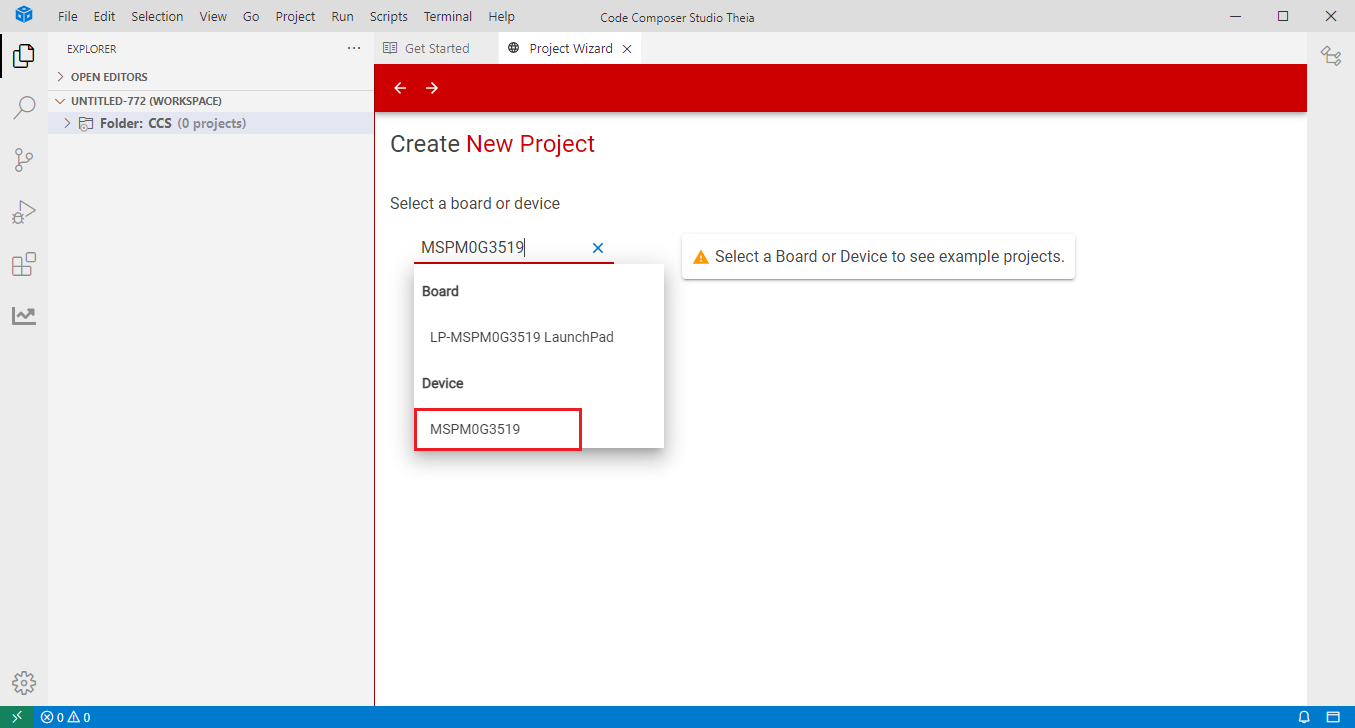The width and height of the screenshot is (1355, 728).
Task: Choose LP-MSPM0G3519 LaunchPad board option
Action: pos(538,337)
